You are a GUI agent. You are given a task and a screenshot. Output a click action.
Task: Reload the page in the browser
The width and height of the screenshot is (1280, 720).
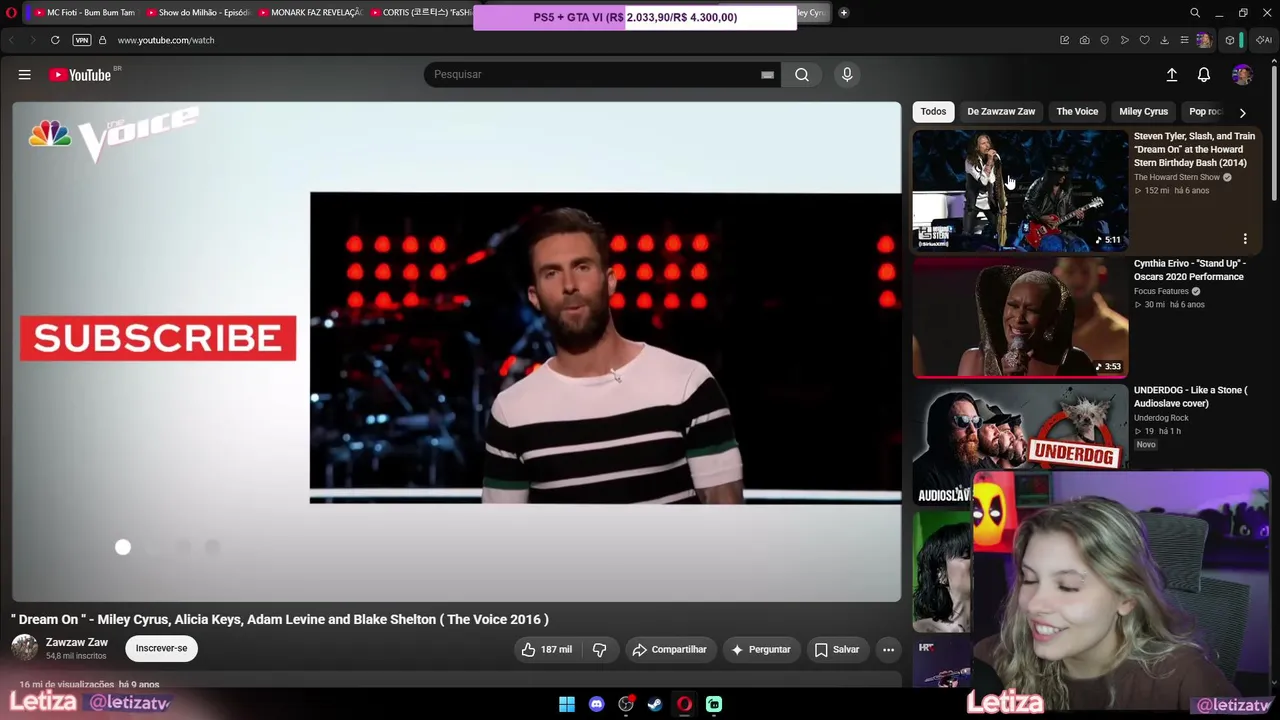tap(55, 40)
